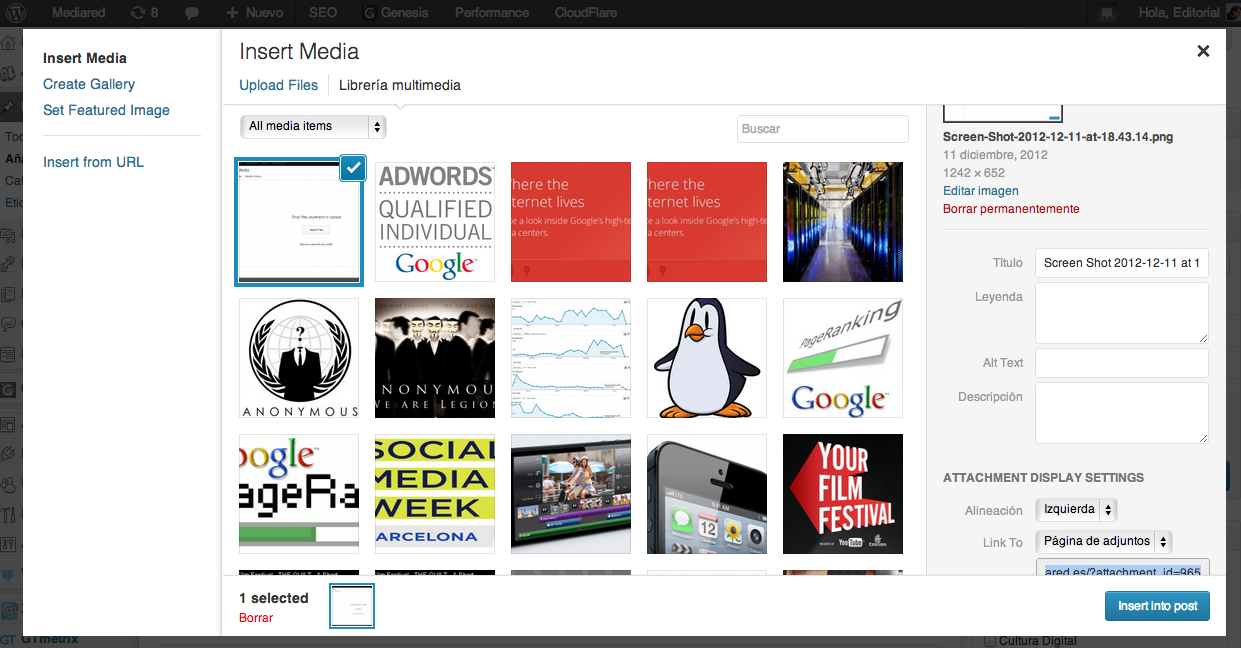
Task: Click into the Título field
Action: 1122,263
